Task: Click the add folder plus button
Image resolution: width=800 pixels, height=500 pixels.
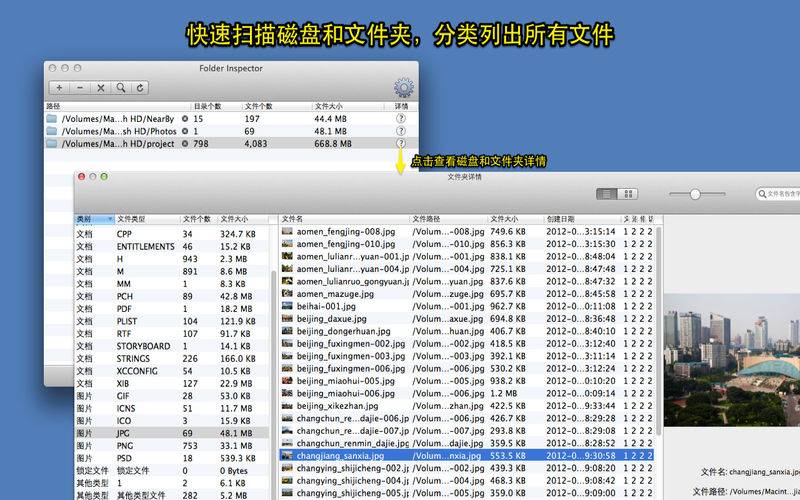Action: click(59, 88)
